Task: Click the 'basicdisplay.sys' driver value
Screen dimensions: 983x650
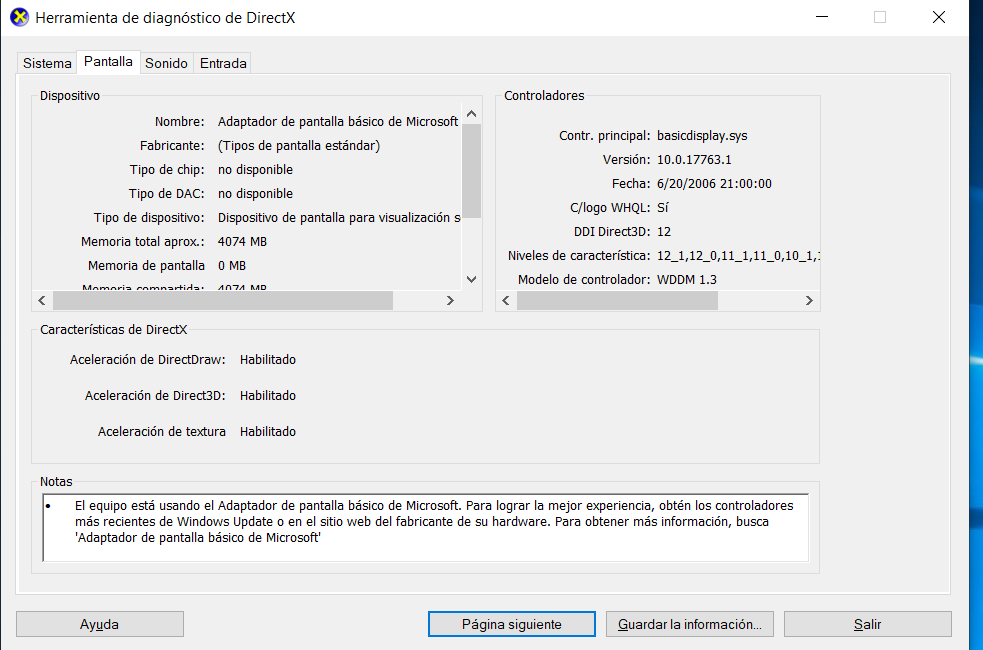Action: (702, 136)
